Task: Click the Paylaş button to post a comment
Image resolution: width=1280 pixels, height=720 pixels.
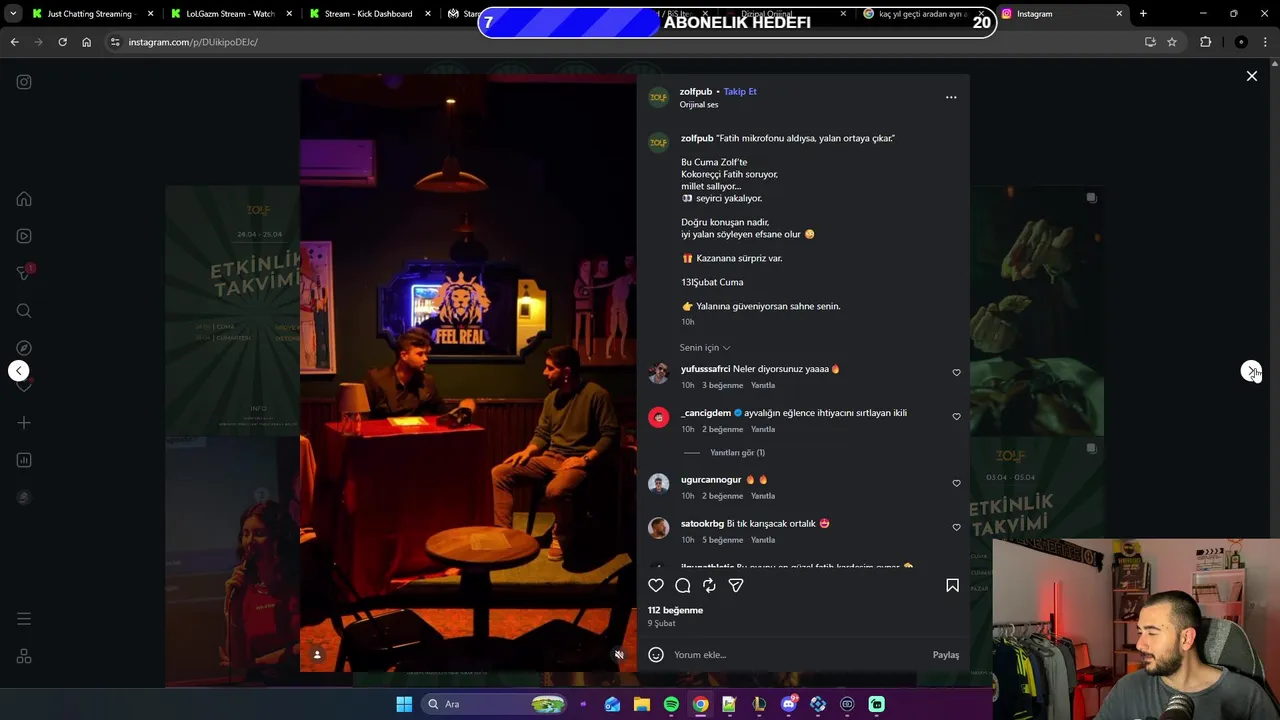Action: [946, 655]
